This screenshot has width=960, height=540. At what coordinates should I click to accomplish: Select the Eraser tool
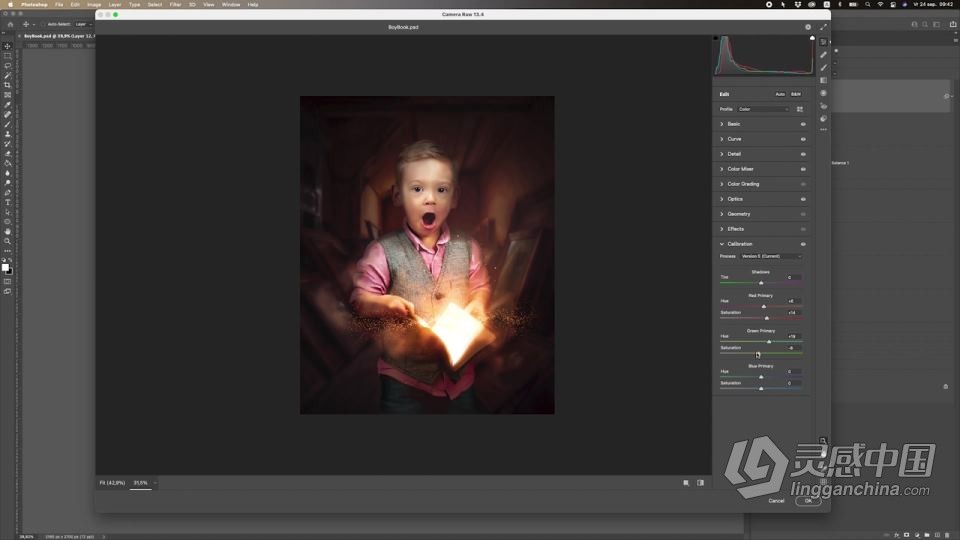coord(7,154)
